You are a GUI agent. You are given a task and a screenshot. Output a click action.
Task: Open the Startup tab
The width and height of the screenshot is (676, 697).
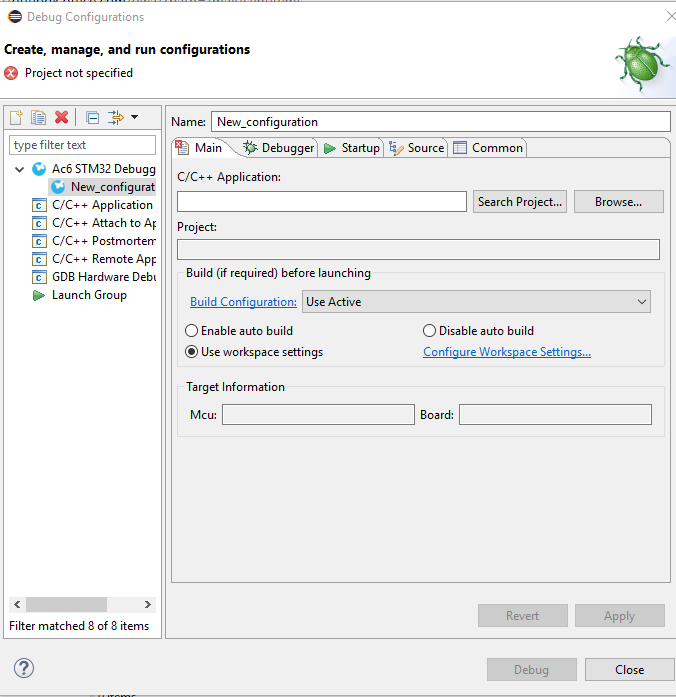tap(351, 148)
